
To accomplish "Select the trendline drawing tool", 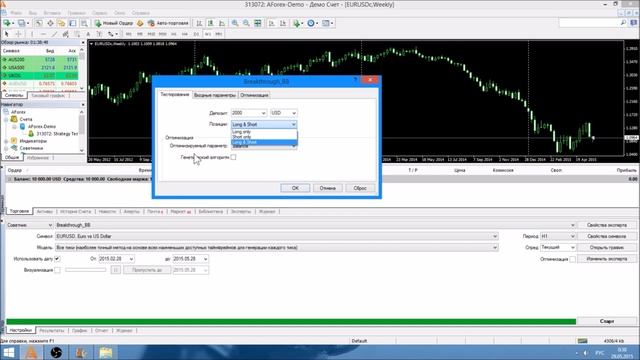I will 54,34.
